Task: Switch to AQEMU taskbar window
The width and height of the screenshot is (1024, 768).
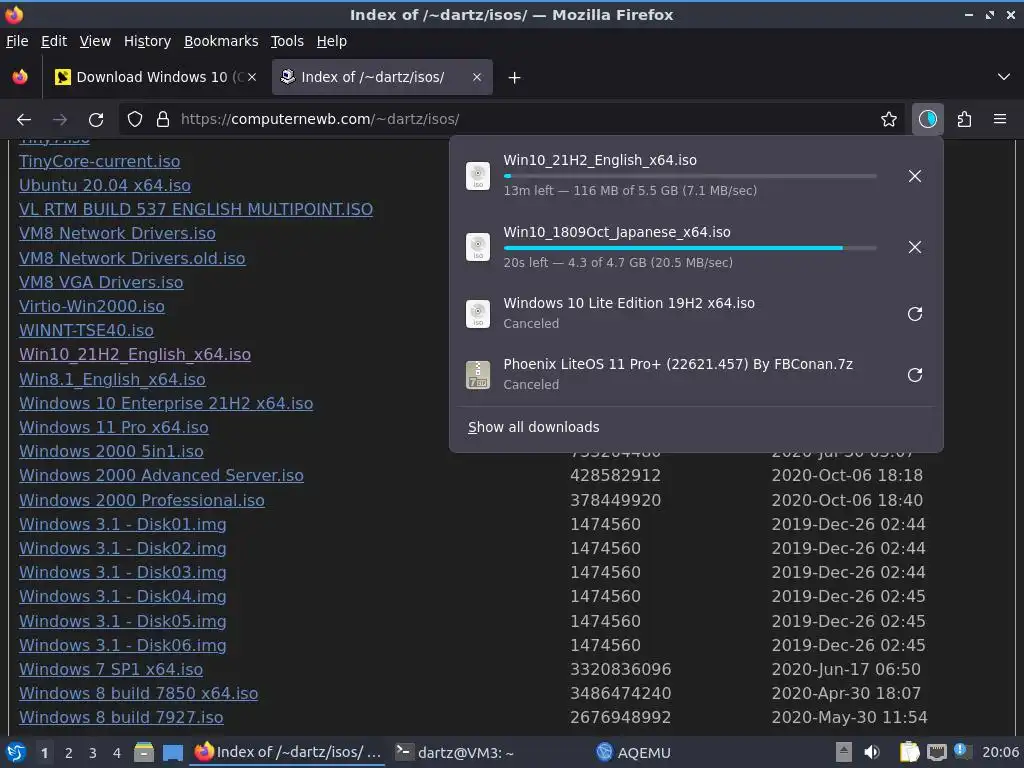Action: click(x=634, y=753)
